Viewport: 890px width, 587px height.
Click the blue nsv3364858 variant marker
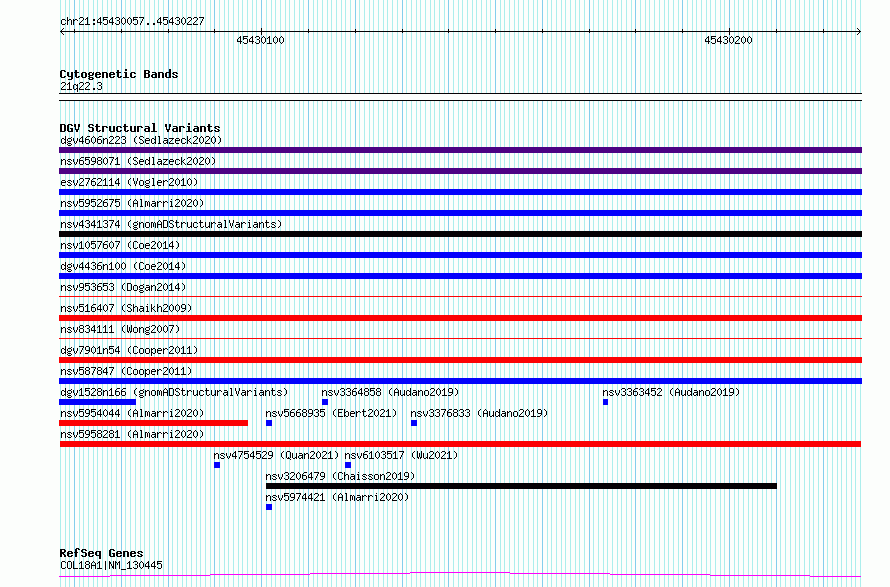pyautogui.click(x=325, y=402)
